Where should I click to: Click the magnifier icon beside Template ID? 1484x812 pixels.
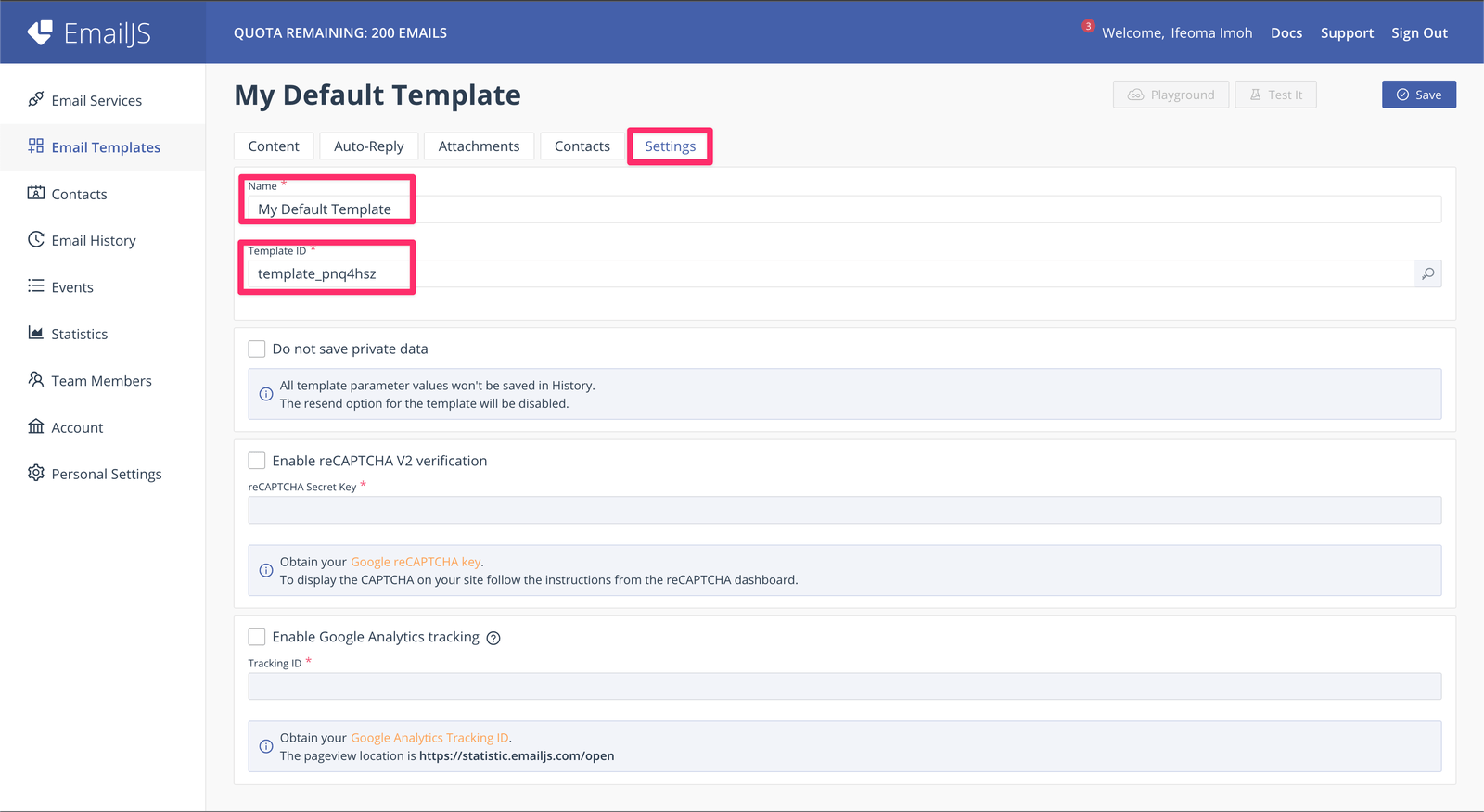coord(1428,273)
